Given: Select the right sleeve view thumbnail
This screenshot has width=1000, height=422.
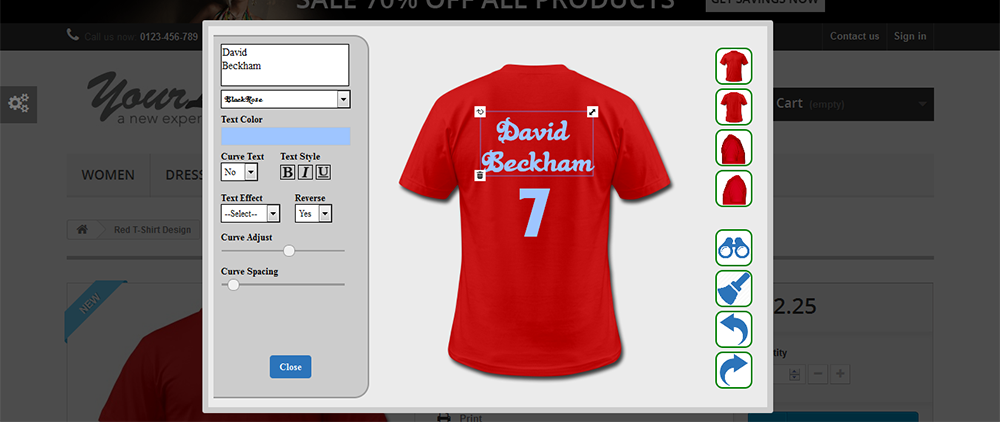Looking at the screenshot, I should click(733, 188).
